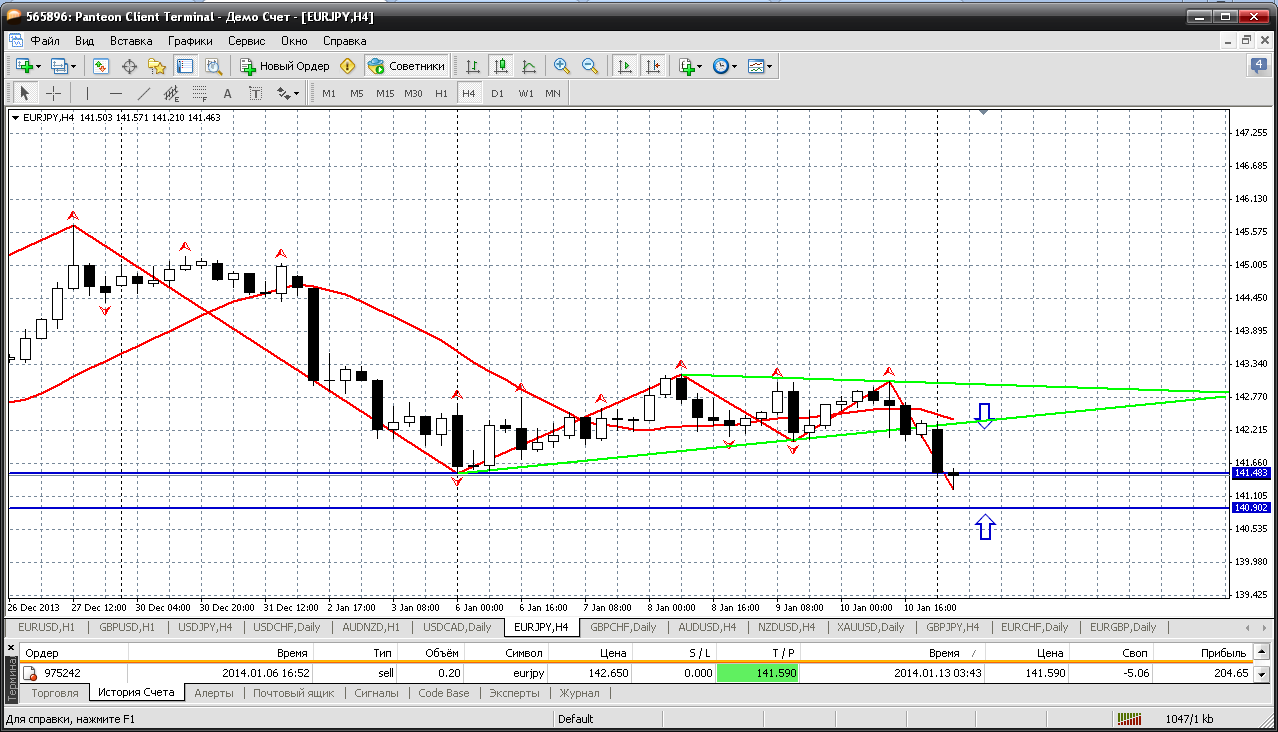Open the New Chart toolbar icon
The image size is (1278, 732).
pyautogui.click(x=24, y=66)
